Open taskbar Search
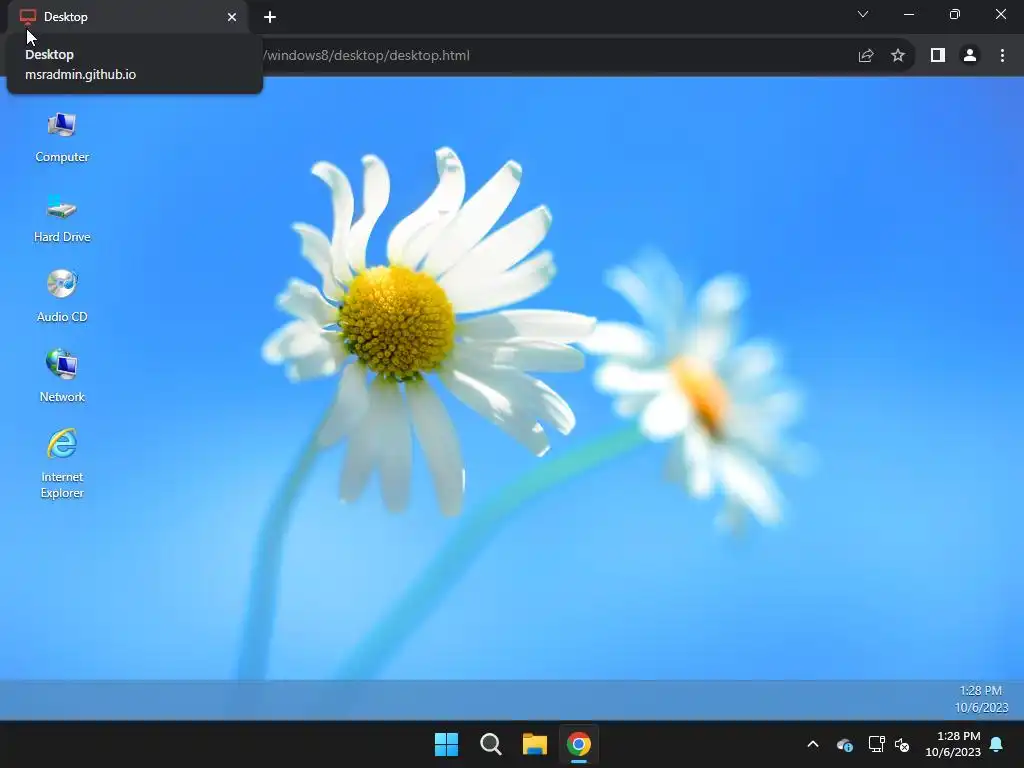Image resolution: width=1024 pixels, height=768 pixels. click(x=490, y=744)
